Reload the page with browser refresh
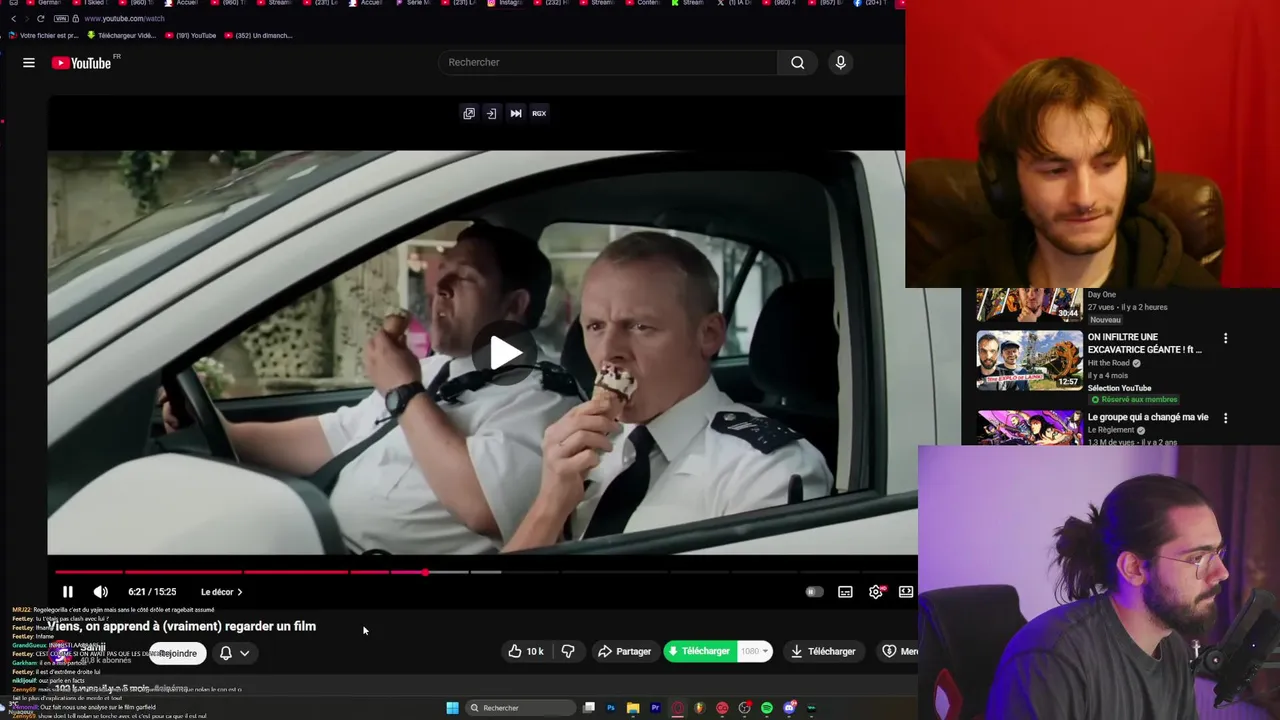The width and height of the screenshot is (1280, 720). [40, 18]
